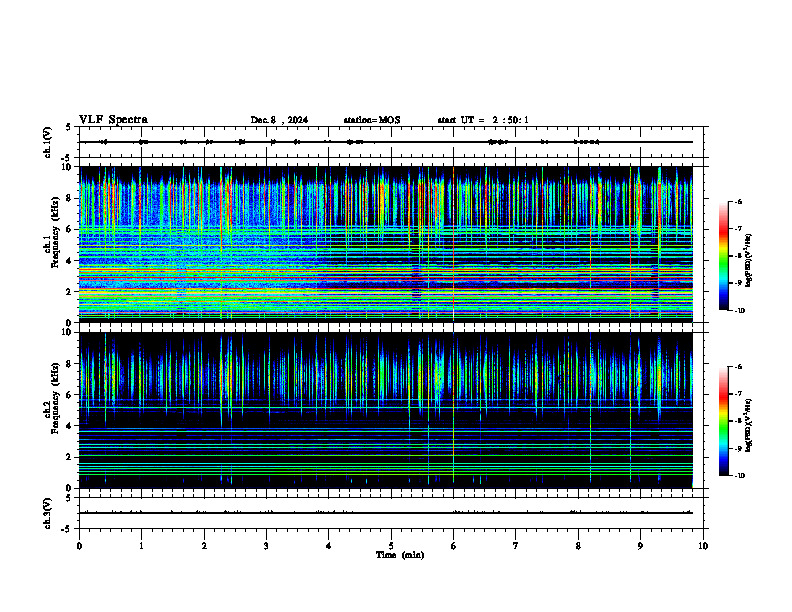This screenshot has width=792, height=612.
Task: Click the -5 tick on the ch.1(V) axis
Action: [67, 159]
